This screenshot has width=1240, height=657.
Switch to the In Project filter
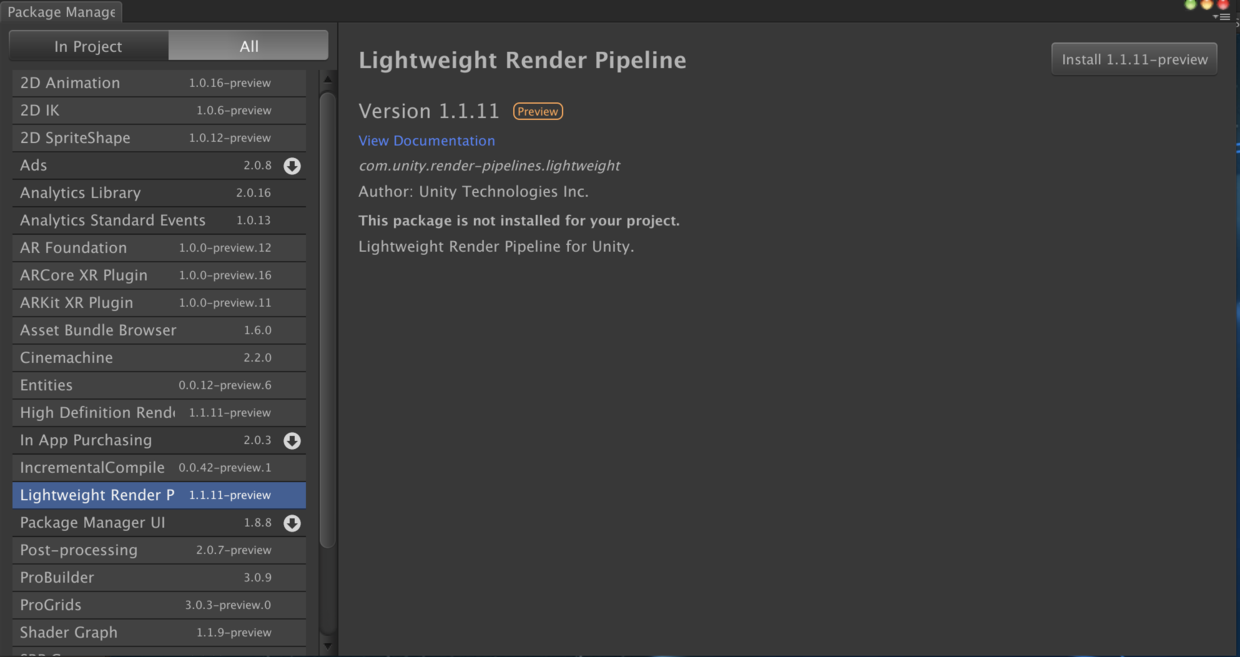click(88, 46)
